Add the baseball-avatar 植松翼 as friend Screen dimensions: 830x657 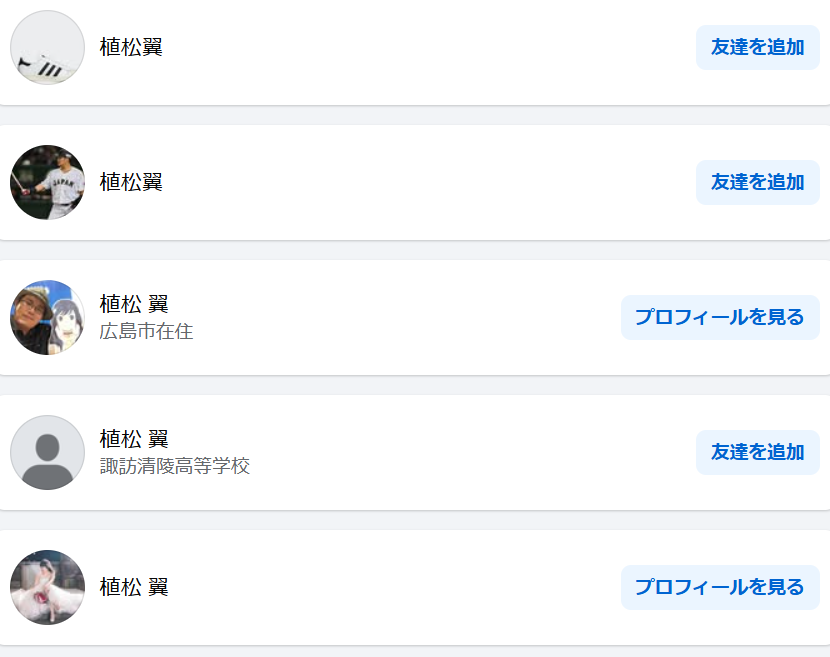[757, 182]
